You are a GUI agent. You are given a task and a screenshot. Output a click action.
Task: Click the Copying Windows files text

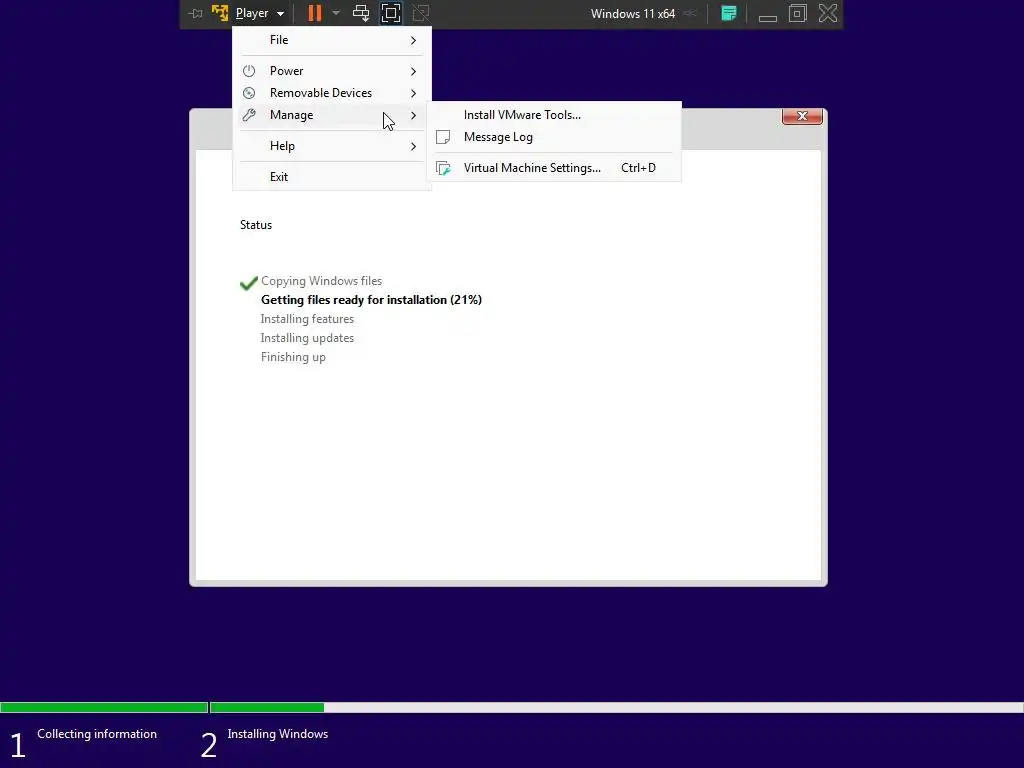321,281
